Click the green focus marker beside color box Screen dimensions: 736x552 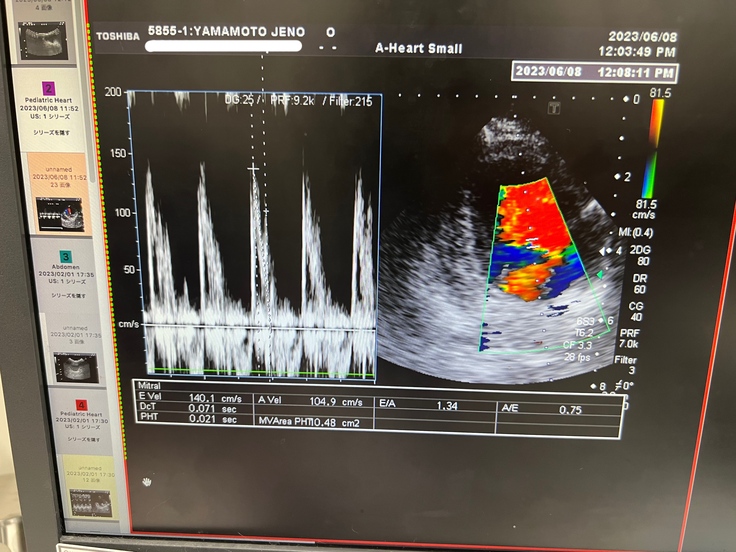pos(601,273)
